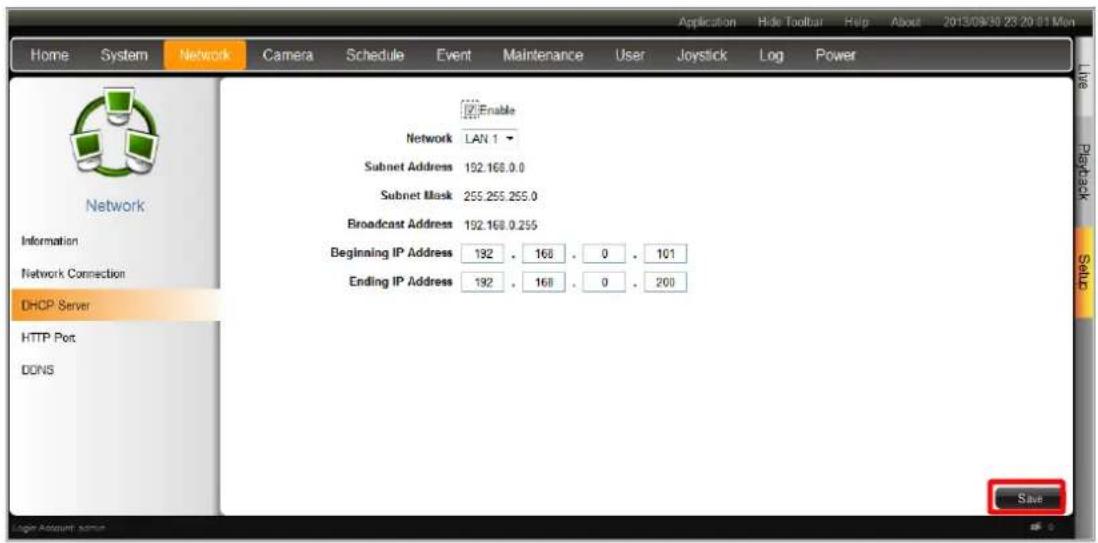Expand the Network LAN 1 dropdown

point(489,139)
